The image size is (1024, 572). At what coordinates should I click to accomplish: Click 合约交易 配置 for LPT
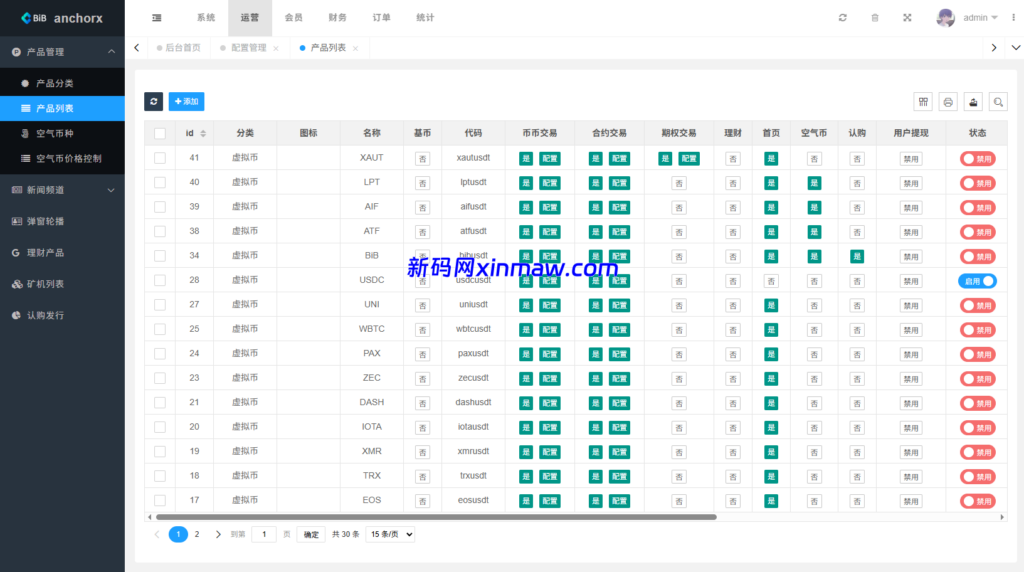(x=620, y=183)
